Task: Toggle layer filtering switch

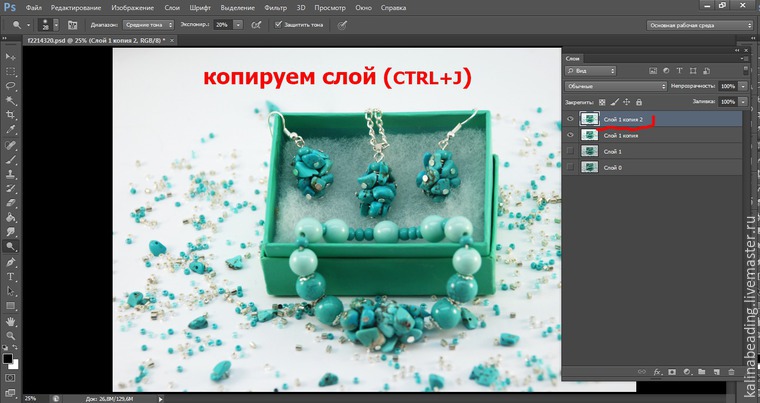Action: click(745, 71)
